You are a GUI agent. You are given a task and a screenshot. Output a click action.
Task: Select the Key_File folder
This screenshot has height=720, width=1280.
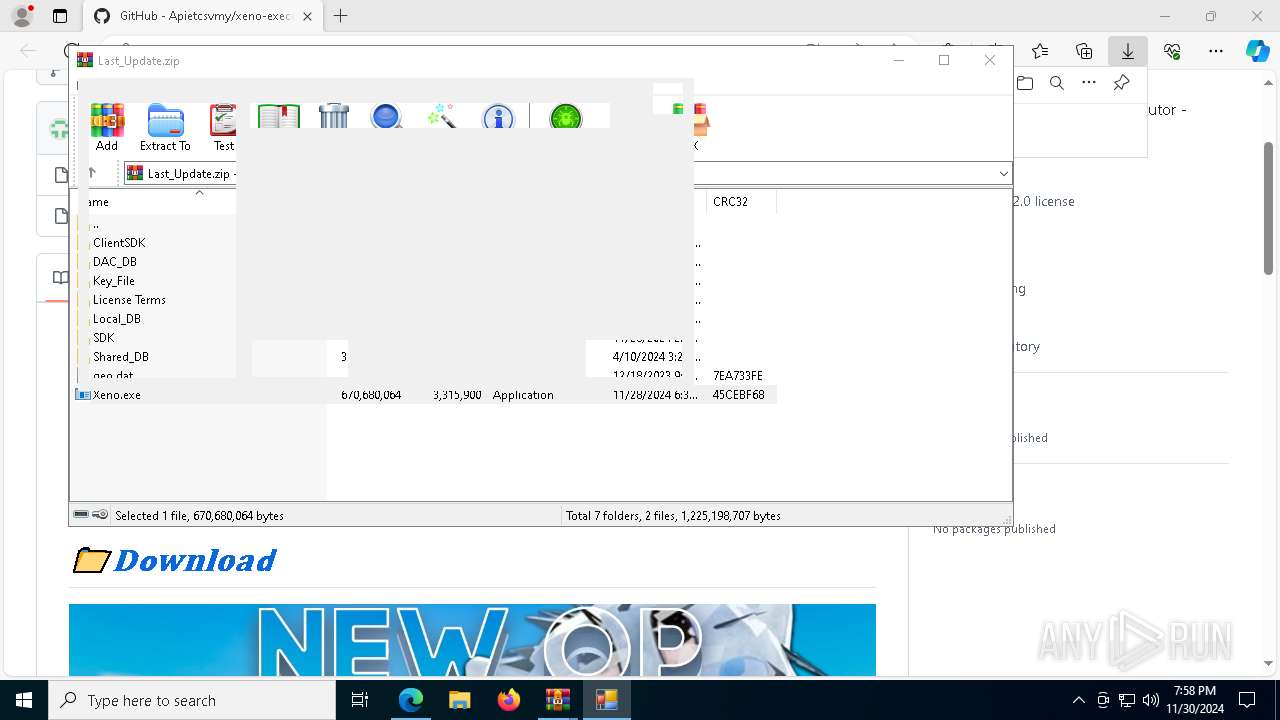[114, 281]
